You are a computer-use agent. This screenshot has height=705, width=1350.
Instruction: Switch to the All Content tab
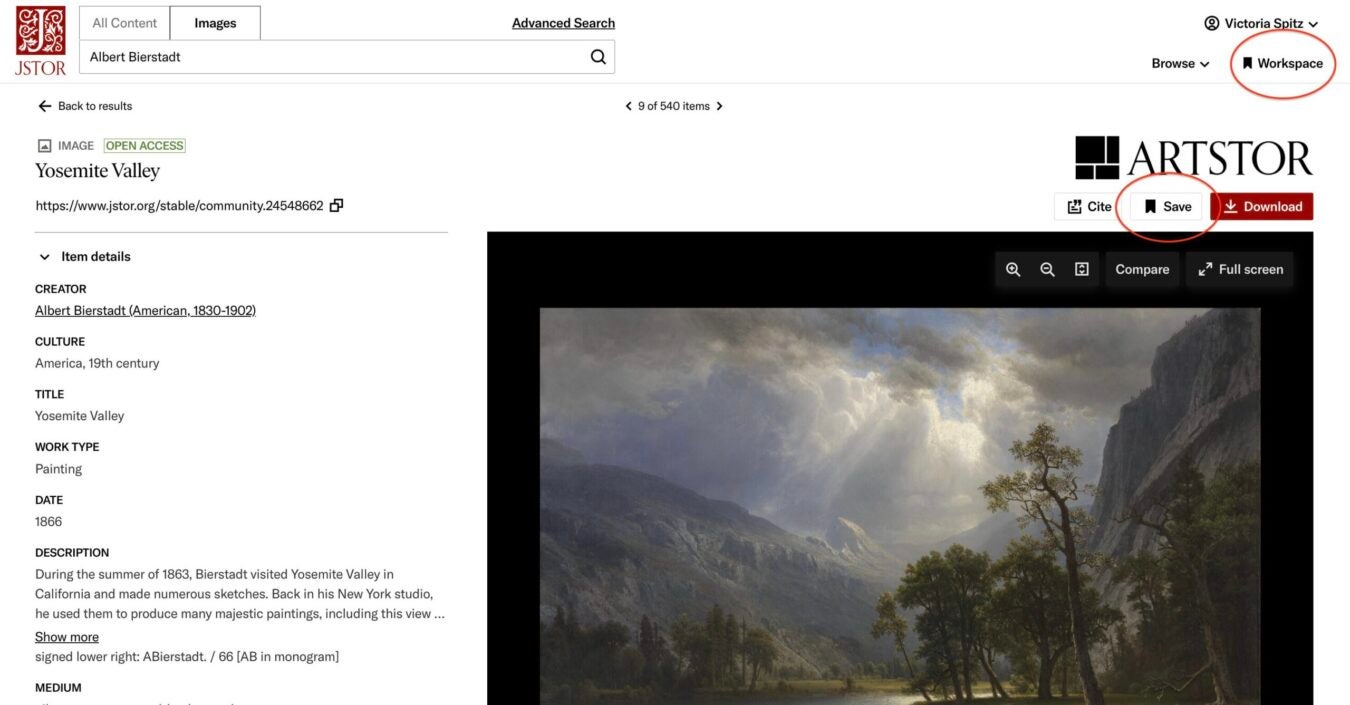(123, 22)
